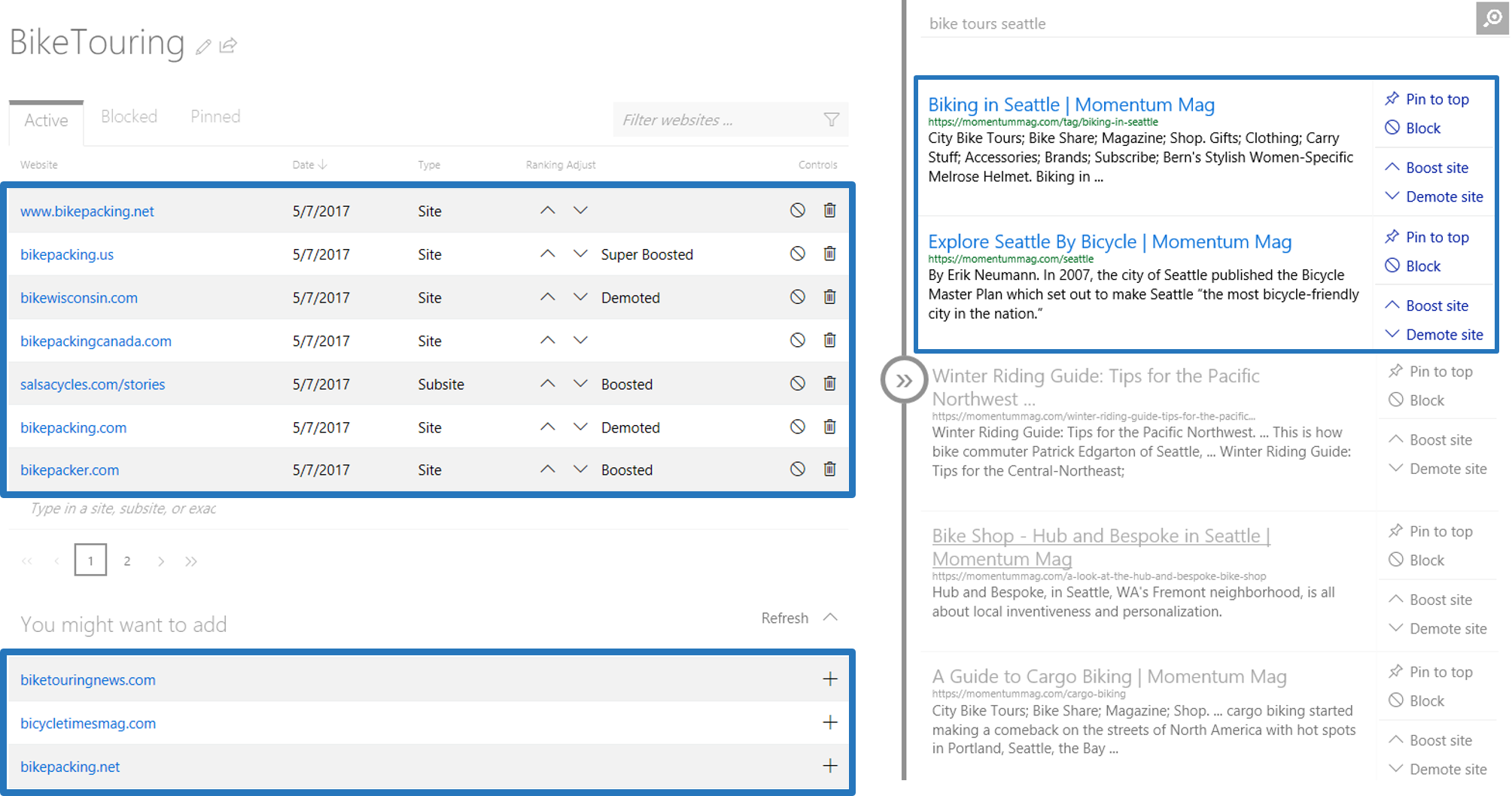Block bikepacking.com using its block icon
This screenshot has width=1512, height=796.
point(798,427)
